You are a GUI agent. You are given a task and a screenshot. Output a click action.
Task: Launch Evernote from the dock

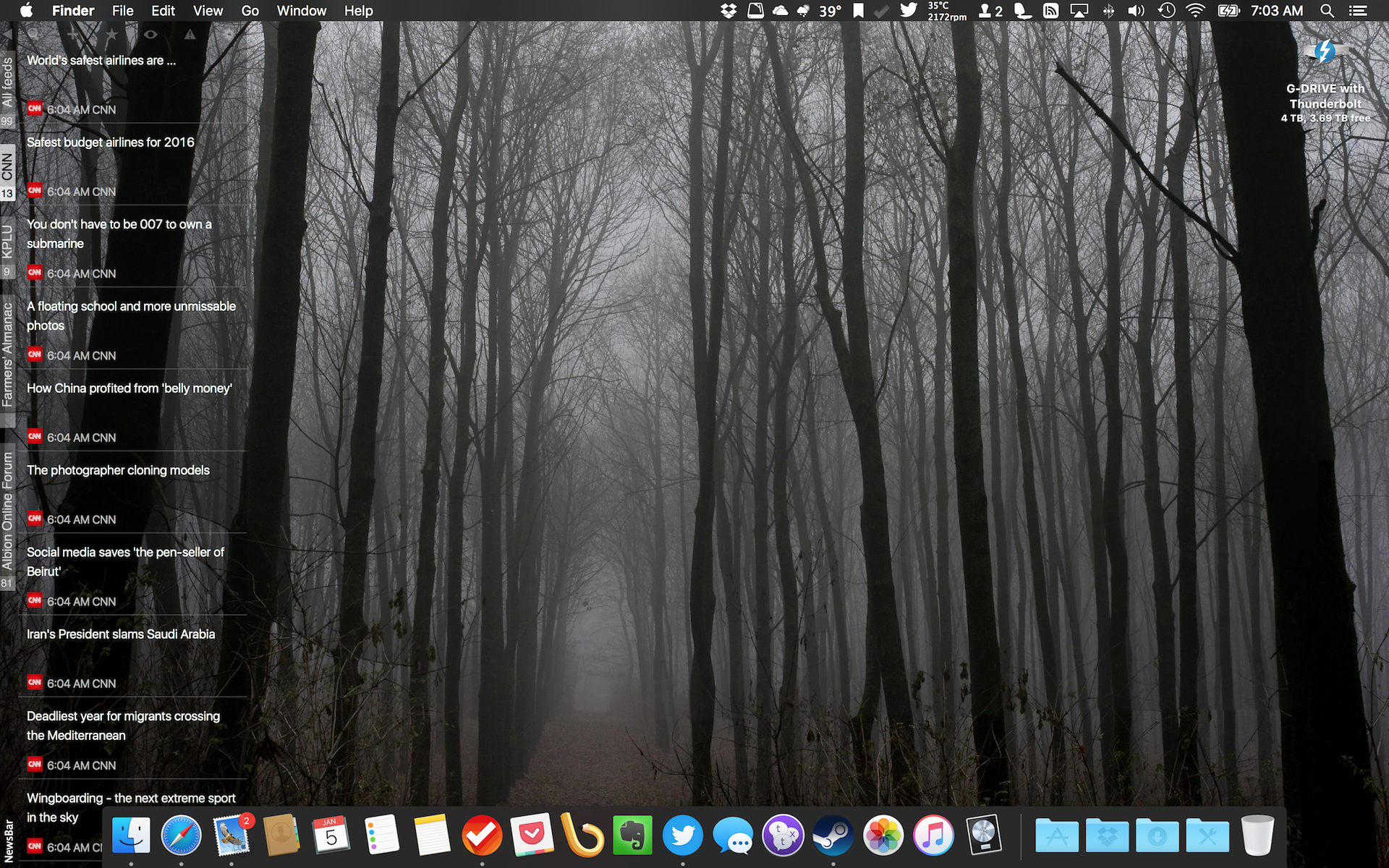tap(632, 835)
